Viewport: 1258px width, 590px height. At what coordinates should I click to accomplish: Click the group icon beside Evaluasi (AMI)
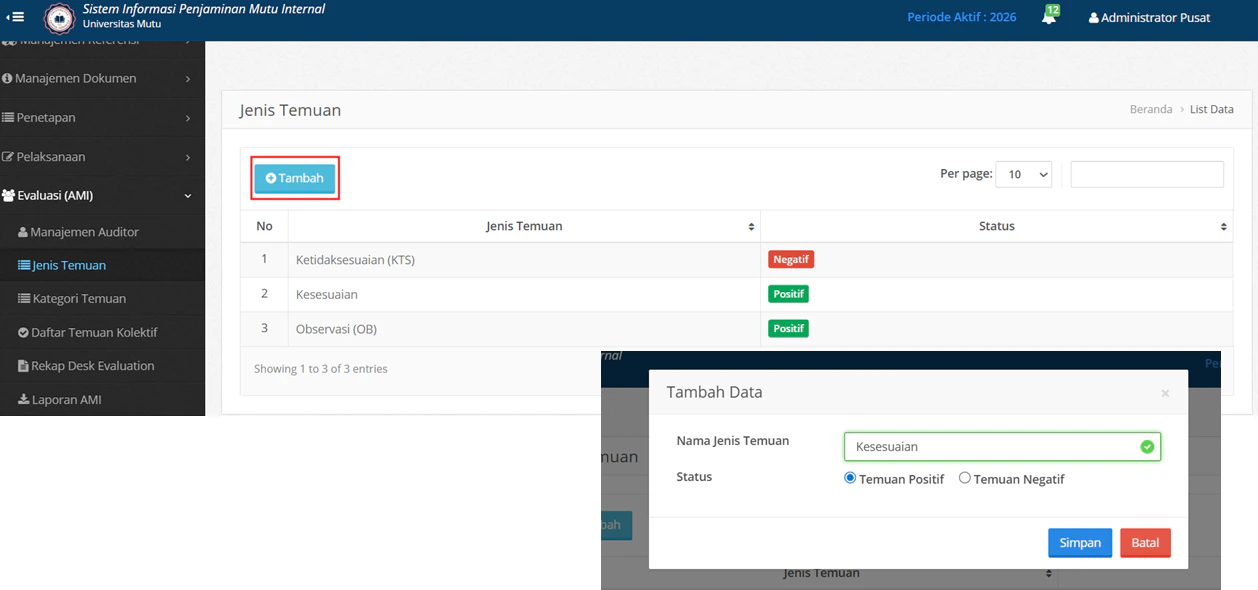9,196
